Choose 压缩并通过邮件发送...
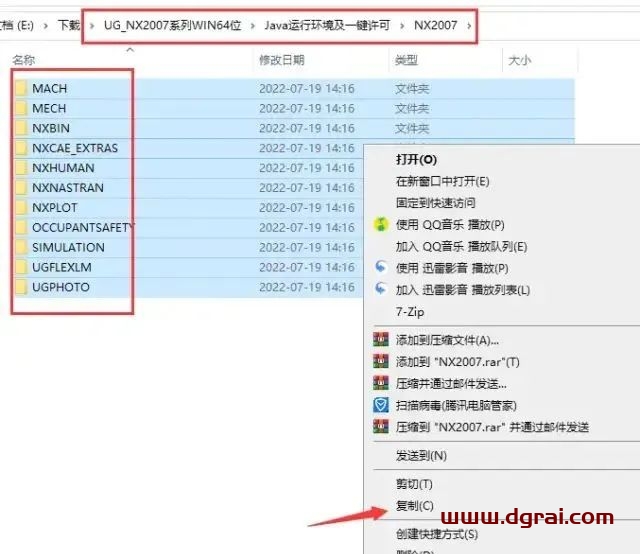 [451, 384]
